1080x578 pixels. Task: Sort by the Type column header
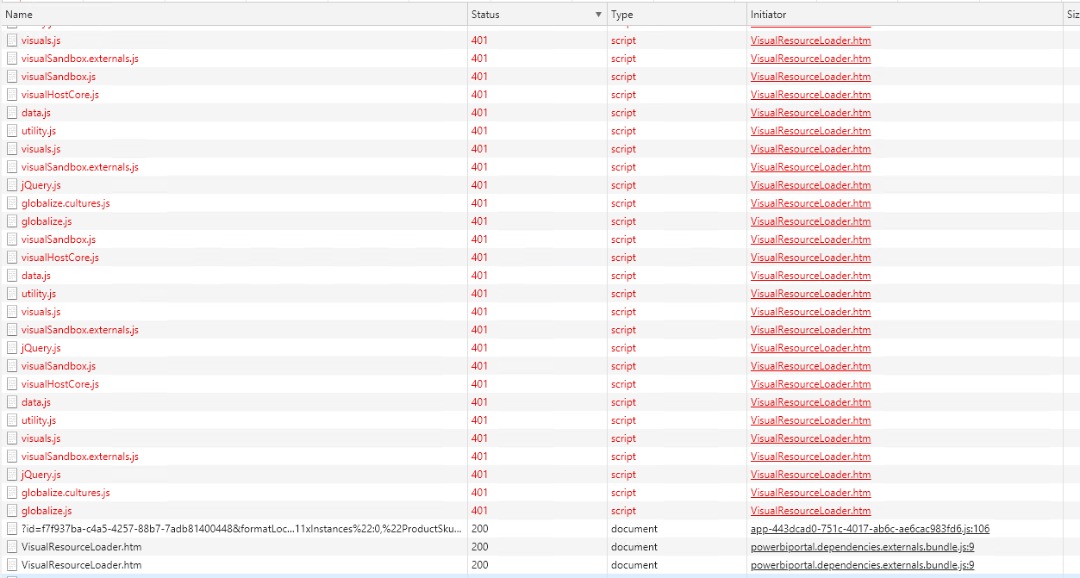point(676,14)
